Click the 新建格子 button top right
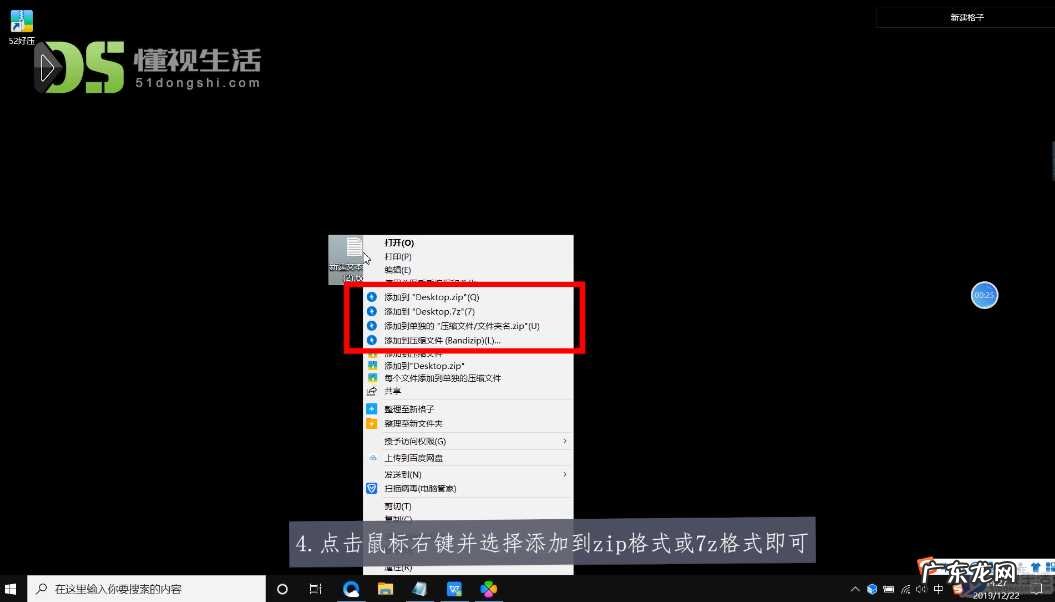Image resolution: width=1055 pixels, height=602 pixels. click(963, 17)
